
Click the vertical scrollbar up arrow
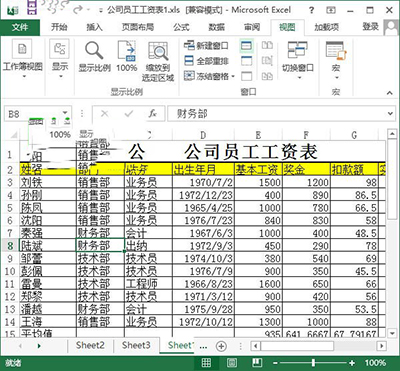tap(392, 134)
